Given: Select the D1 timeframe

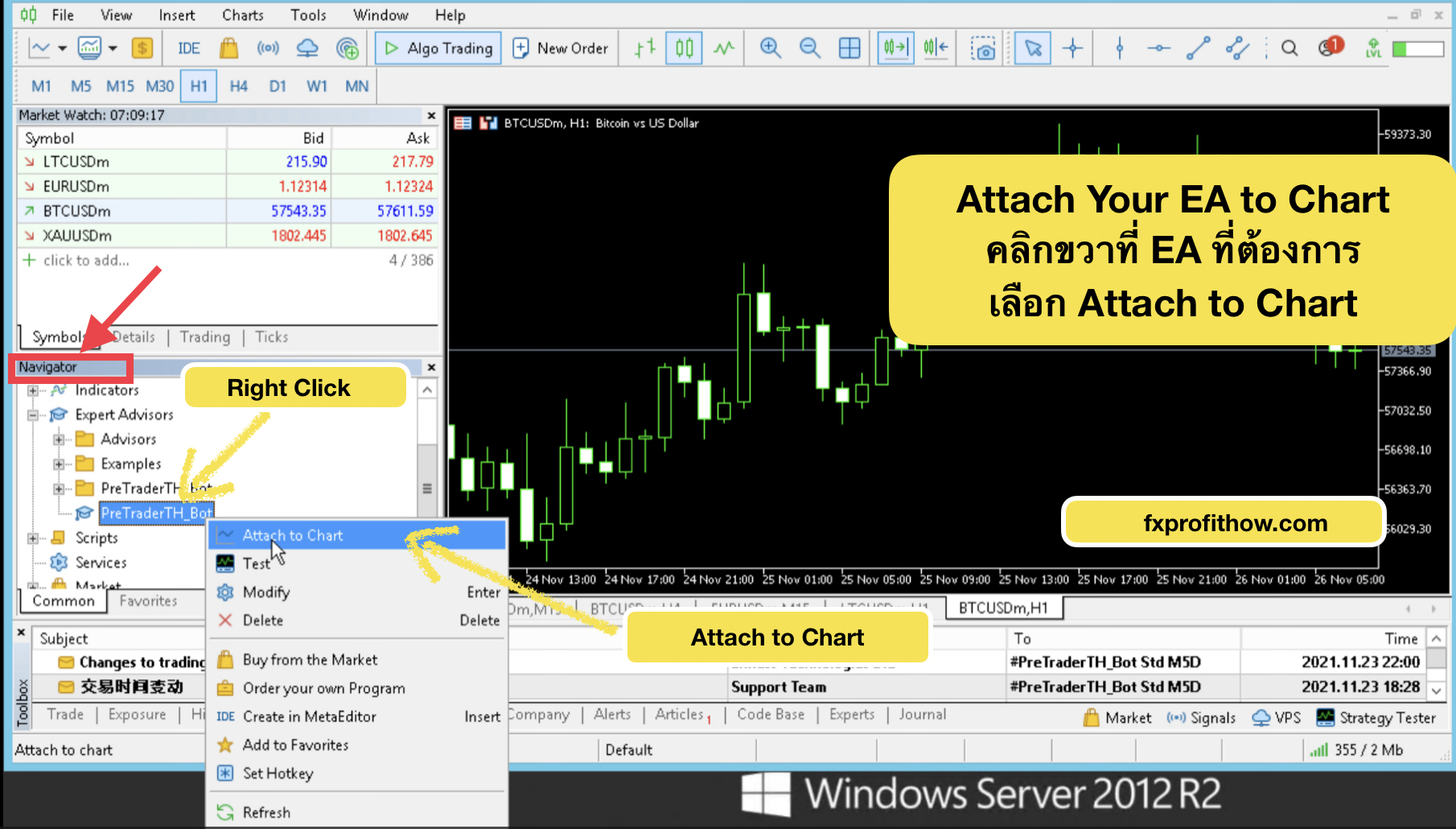Looking at the screenshot, I should coord(278,86).
